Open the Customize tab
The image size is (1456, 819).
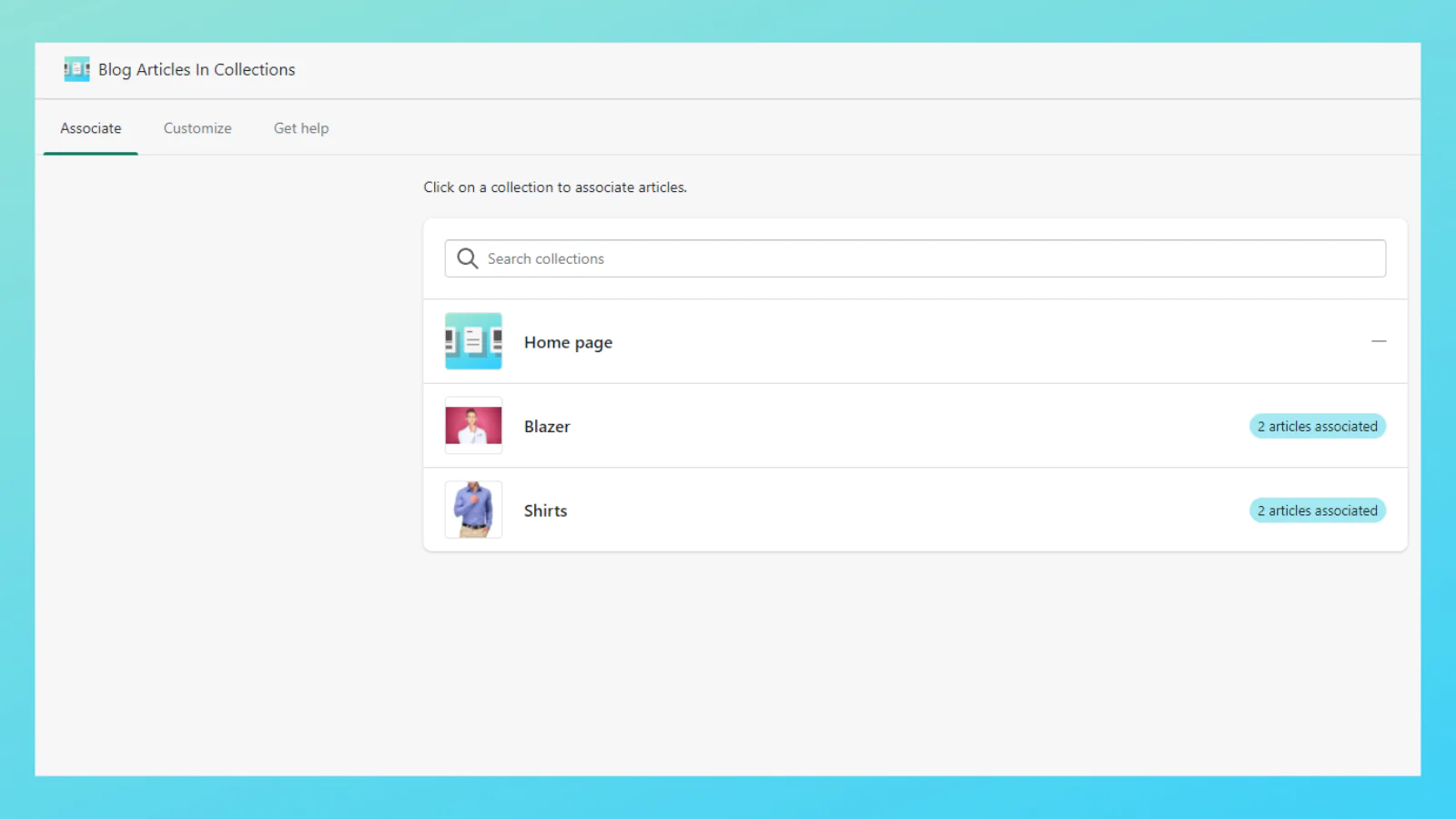[x=197, y=128]
